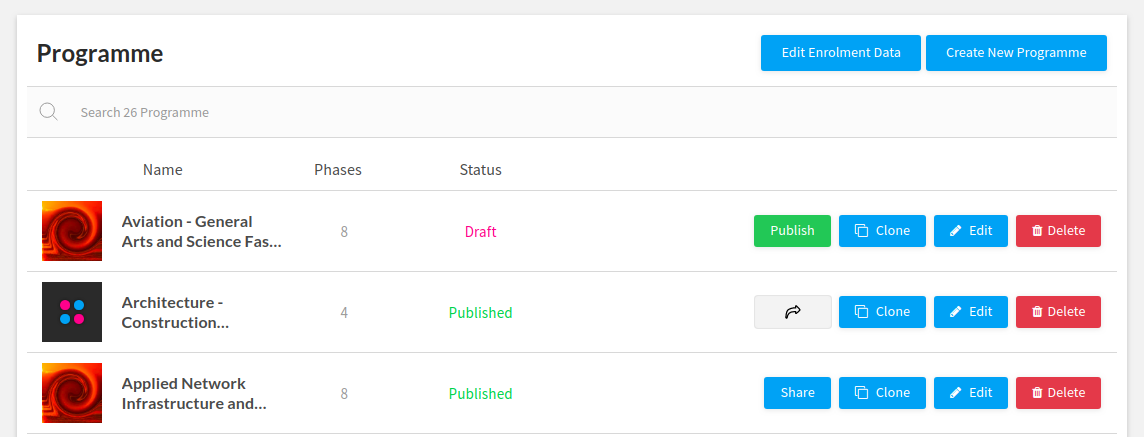Open the Architecture programme four-dot thumbnail
1144x437 pixels.
point(72,312)
